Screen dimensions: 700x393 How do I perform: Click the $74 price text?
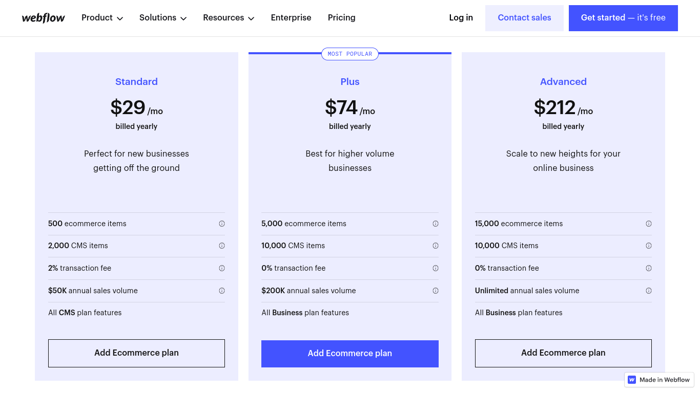[x=341, y=108]
